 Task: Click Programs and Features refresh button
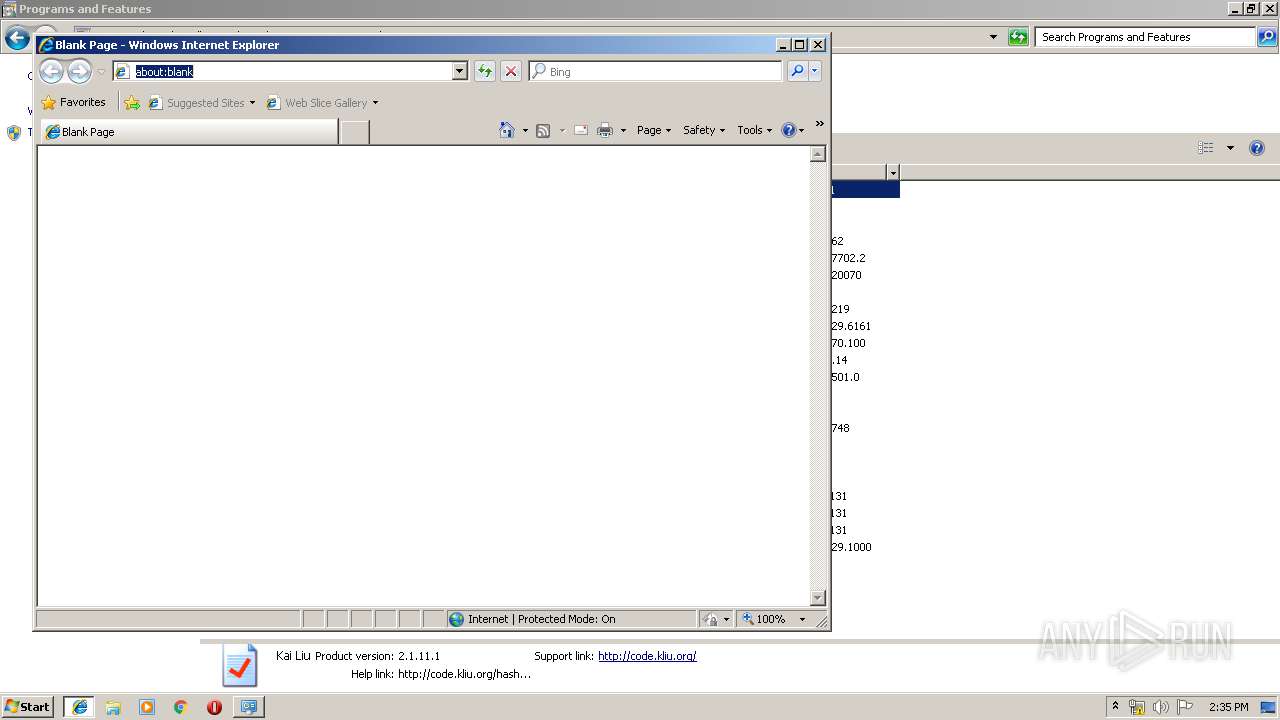[x=1018, y=37]
